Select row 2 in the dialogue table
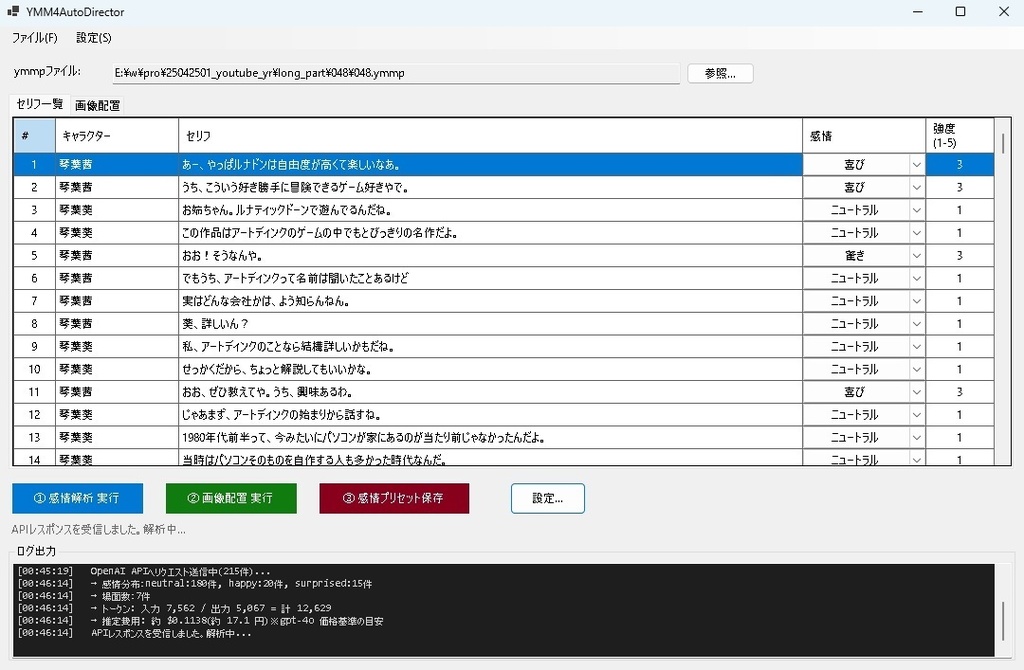 (400, 186)
